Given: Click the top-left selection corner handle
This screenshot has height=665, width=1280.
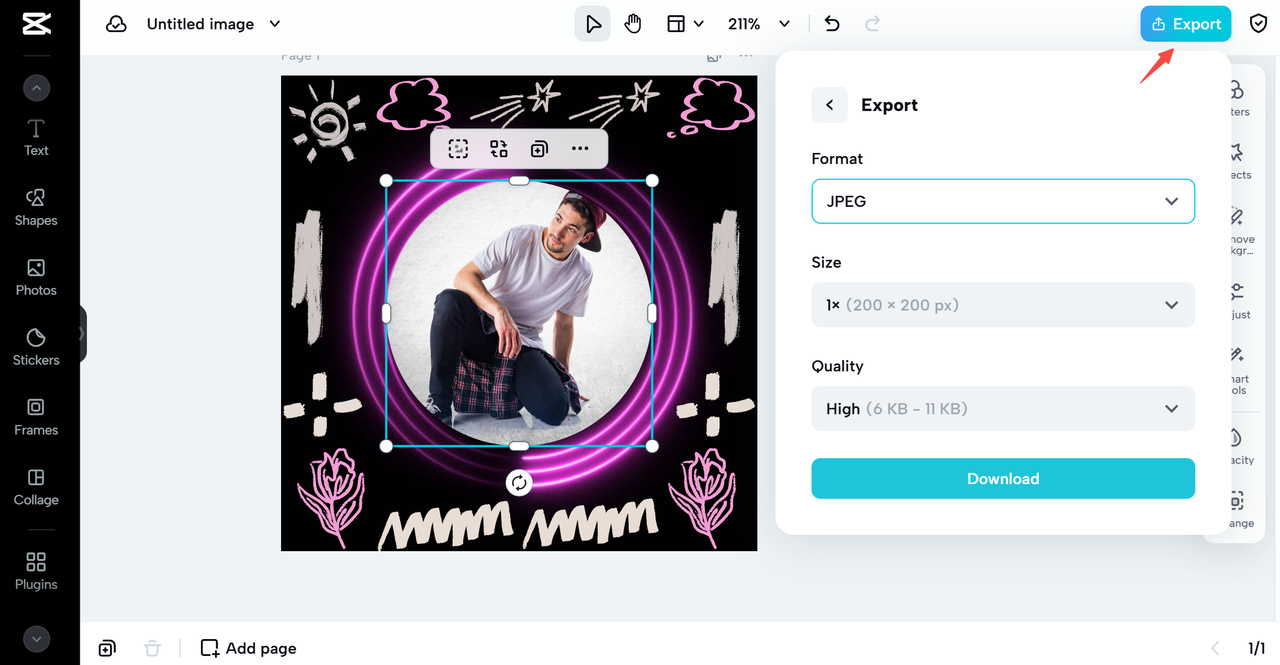Looking at the screenshot, I should click(x=386, y=180).
